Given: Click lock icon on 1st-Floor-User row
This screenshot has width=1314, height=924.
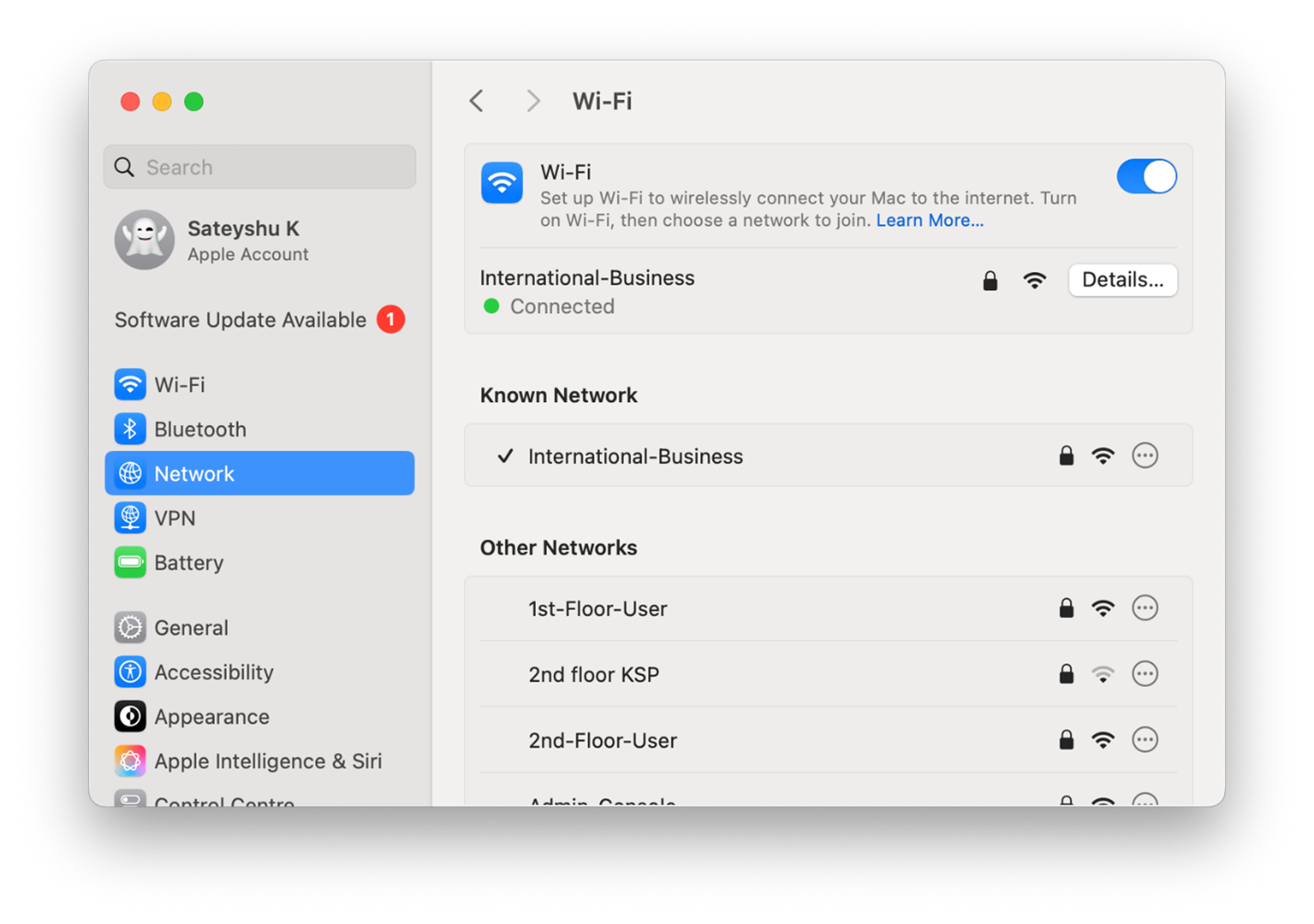Looking at the screenshot, I should 1066,608.
